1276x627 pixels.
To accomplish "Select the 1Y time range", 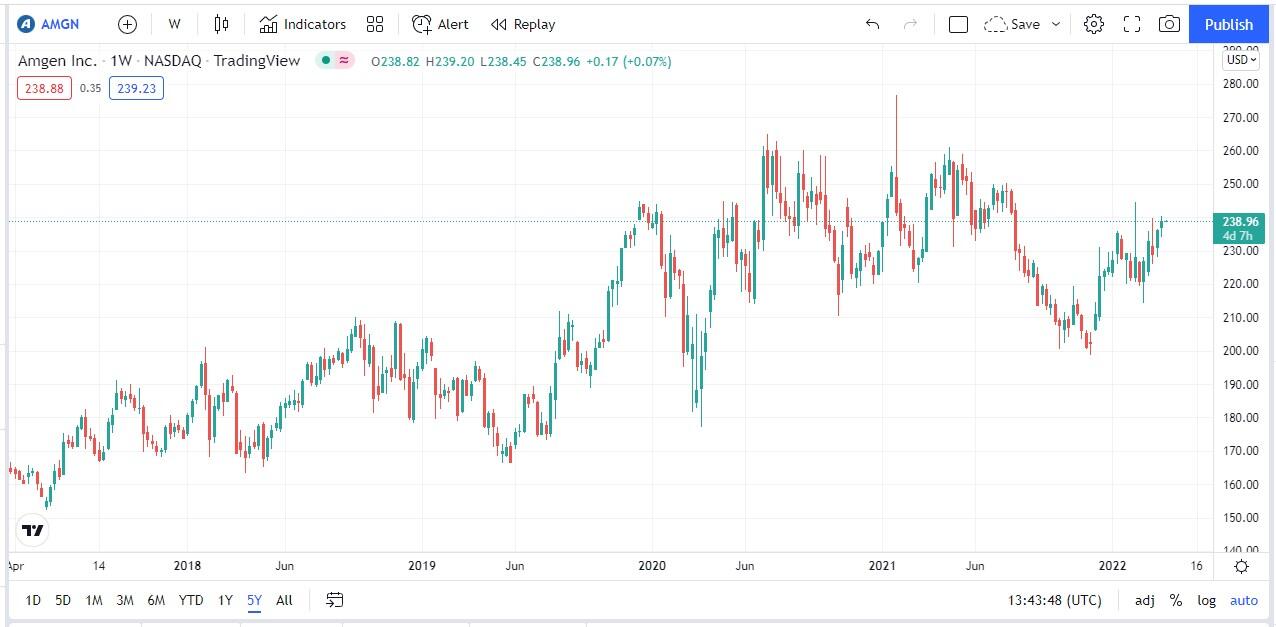I will pos(225,600).
